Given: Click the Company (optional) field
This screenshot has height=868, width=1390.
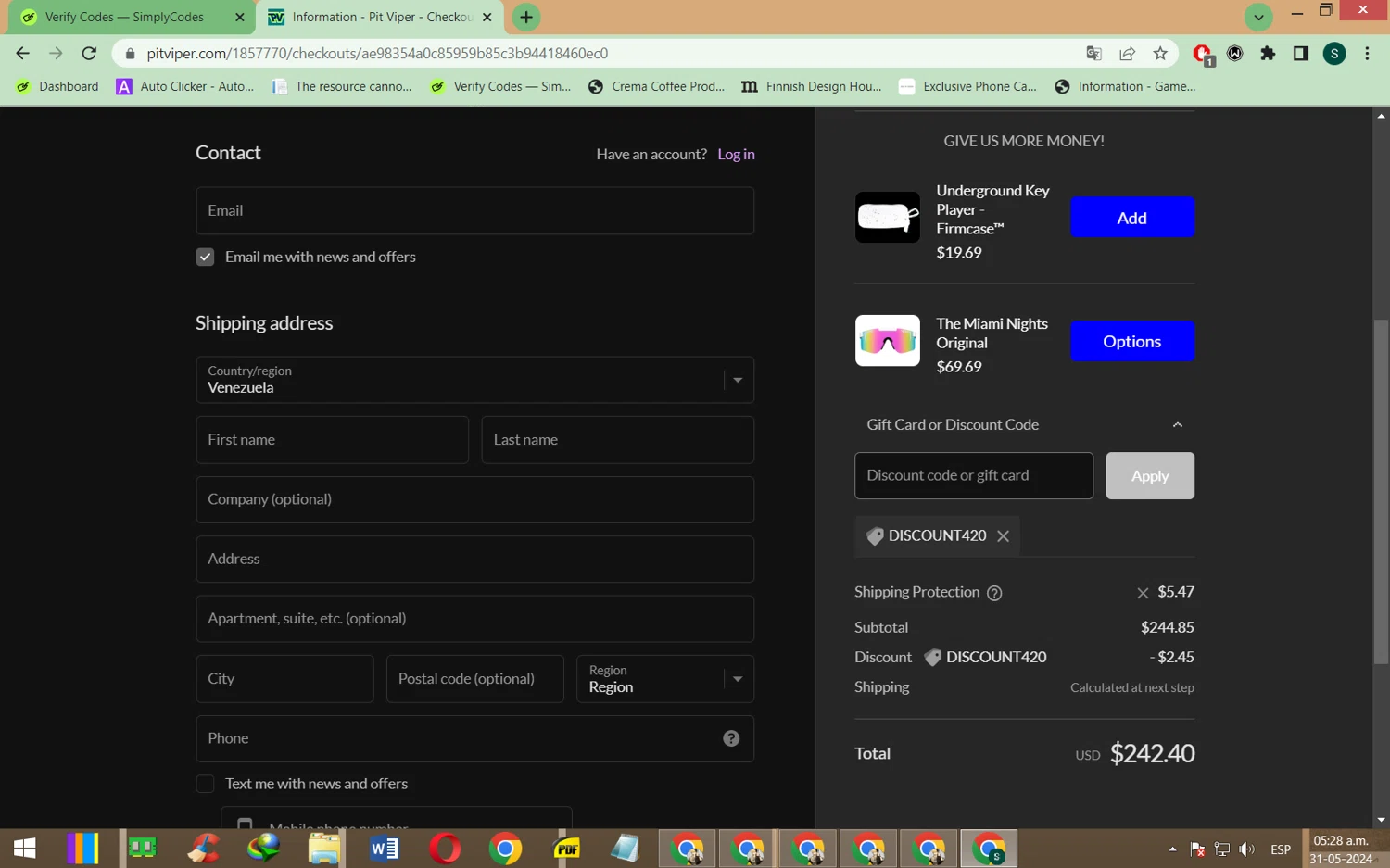Looking at the screenshot, I should [474, 500].
